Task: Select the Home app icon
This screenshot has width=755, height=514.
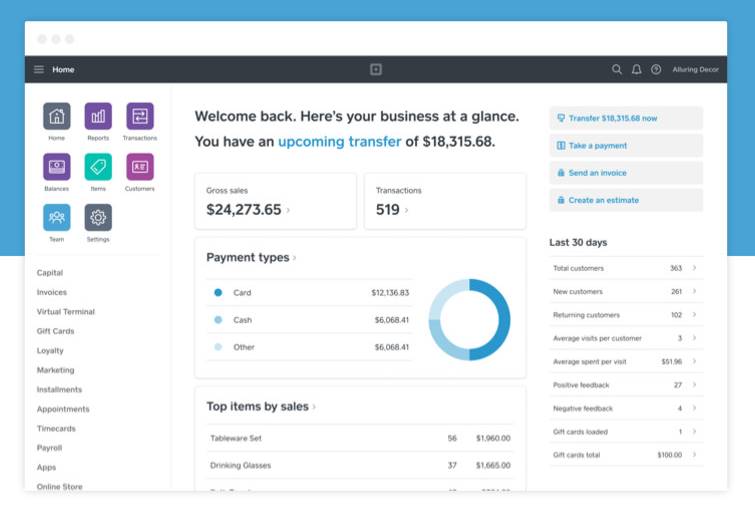Action: click(x=57, y=116)
